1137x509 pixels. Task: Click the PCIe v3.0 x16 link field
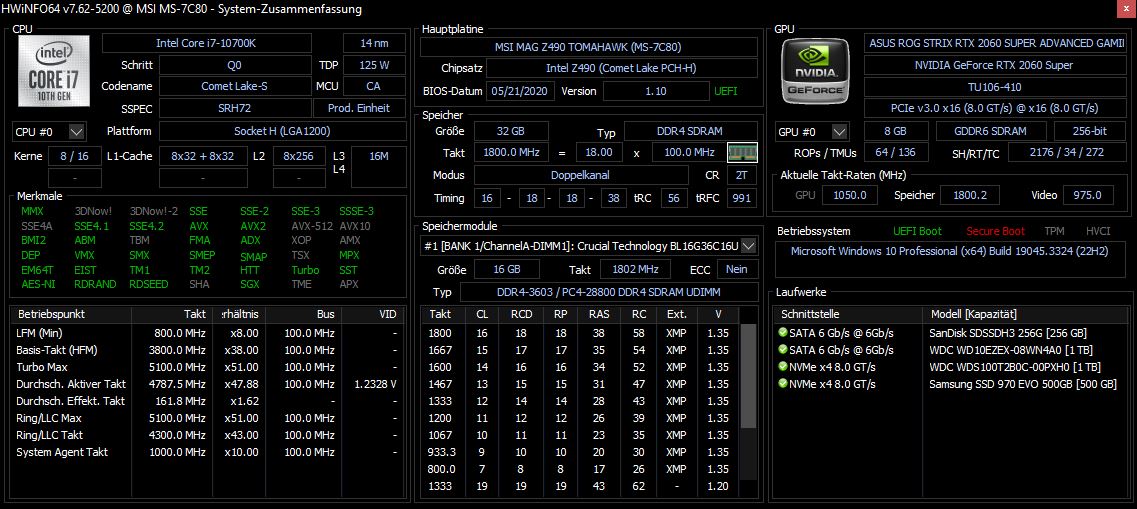(993, 108)
